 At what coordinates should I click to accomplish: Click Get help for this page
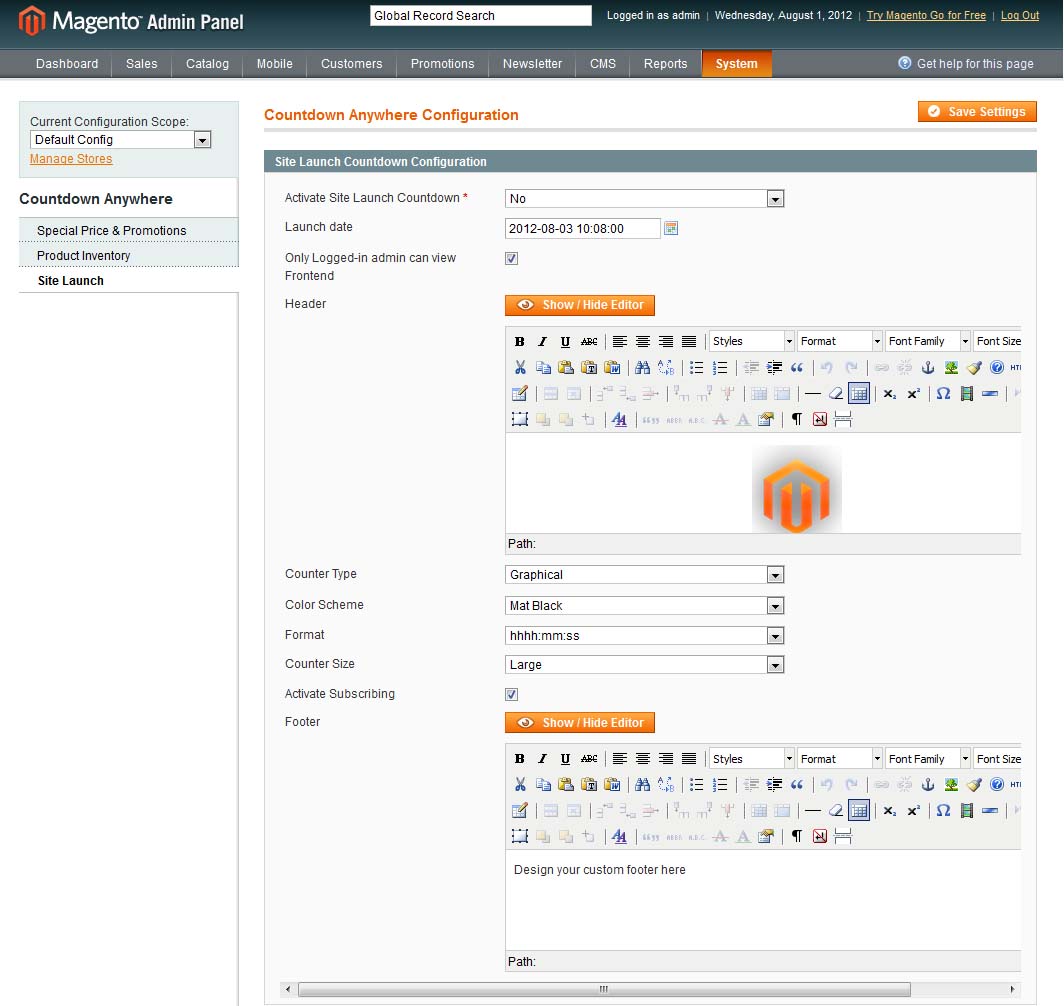pyautogui.click(x=966, y=64)
